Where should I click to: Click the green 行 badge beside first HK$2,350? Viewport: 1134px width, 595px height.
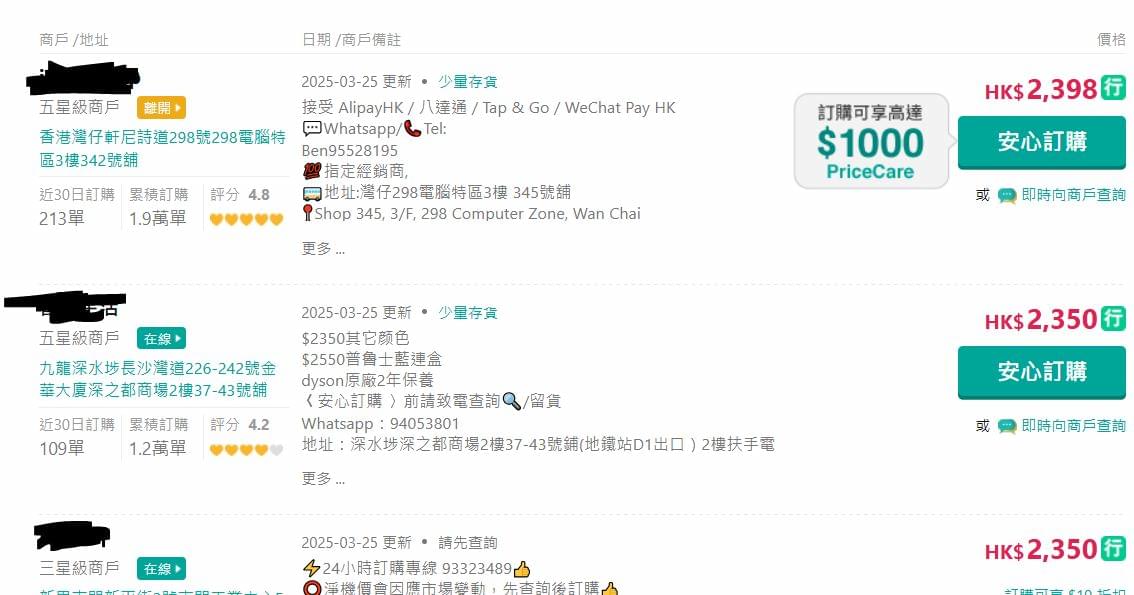[1113, 318]
